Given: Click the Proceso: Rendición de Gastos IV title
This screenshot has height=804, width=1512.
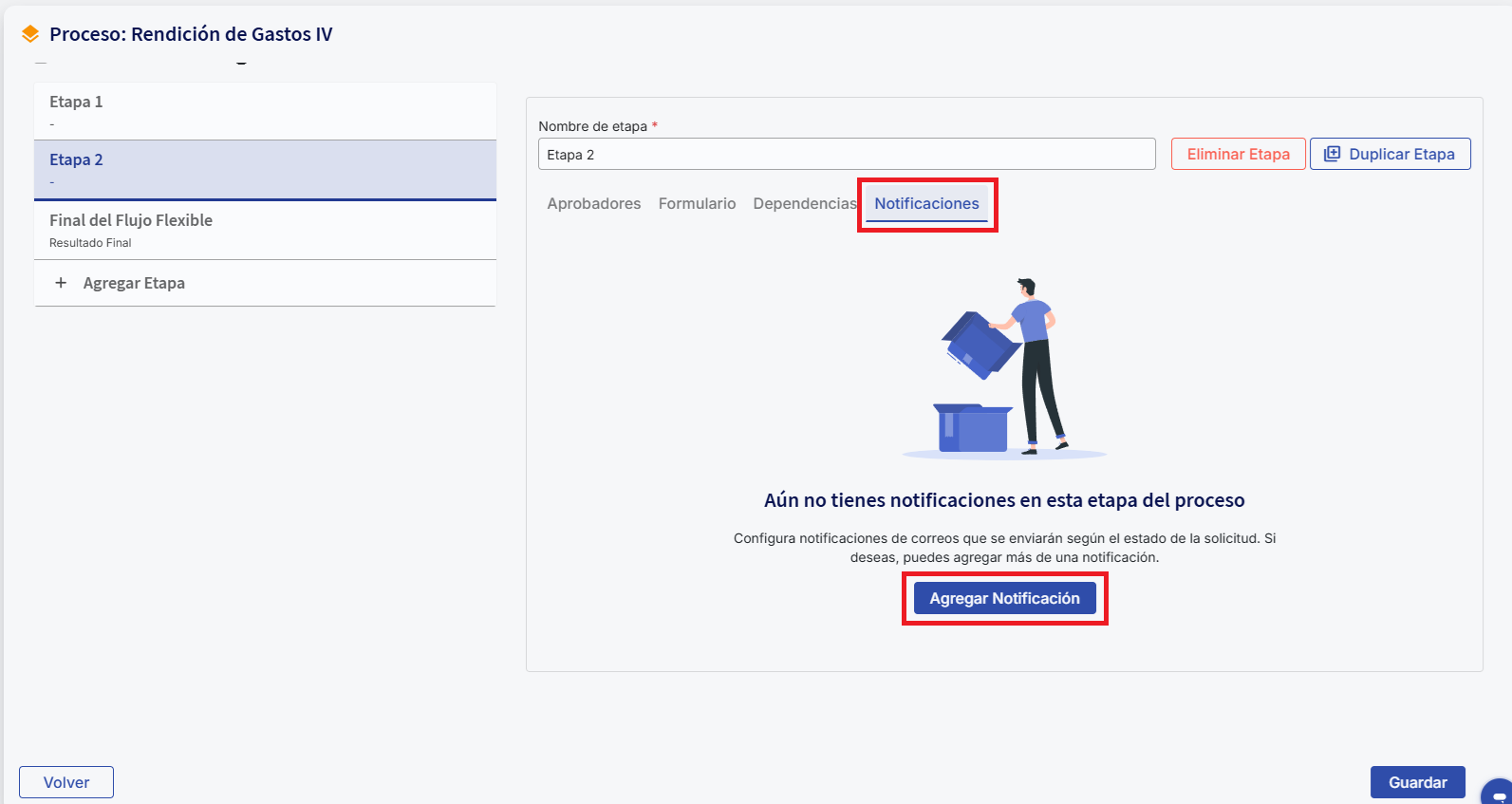Looking at the screenshot, I should pos(191,34).
